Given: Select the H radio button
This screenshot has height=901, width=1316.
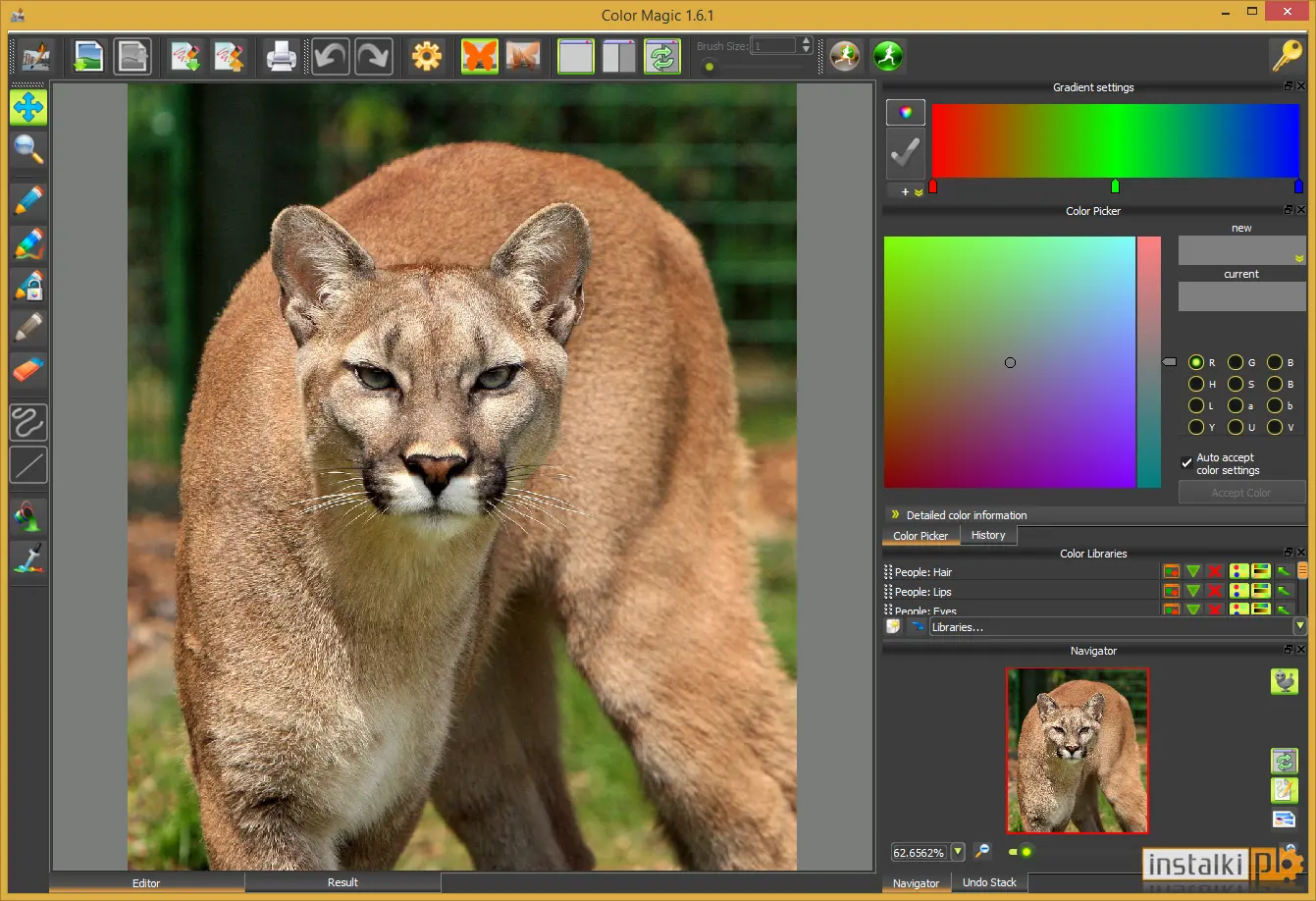Looking at the screenshot, I should 1196,384.
